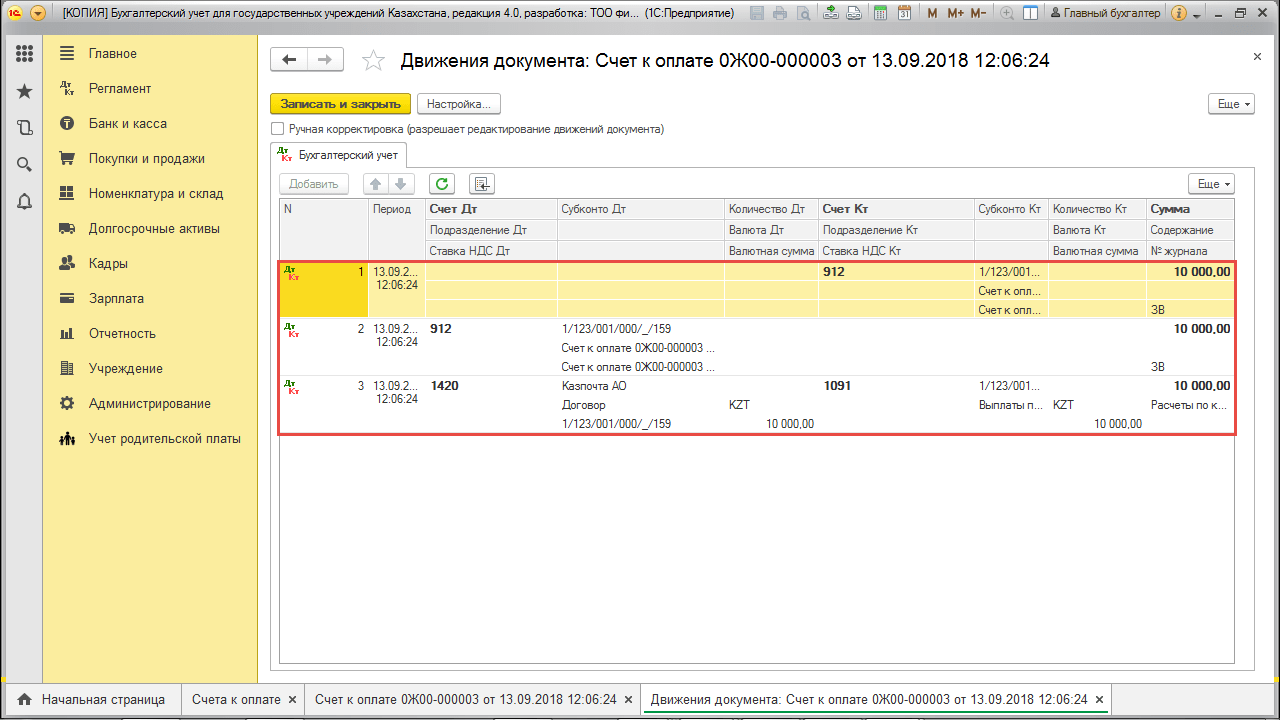1280x720 pixels.
Task: Open the hamburger menu beside Главное
Action: tap(66, 53)
